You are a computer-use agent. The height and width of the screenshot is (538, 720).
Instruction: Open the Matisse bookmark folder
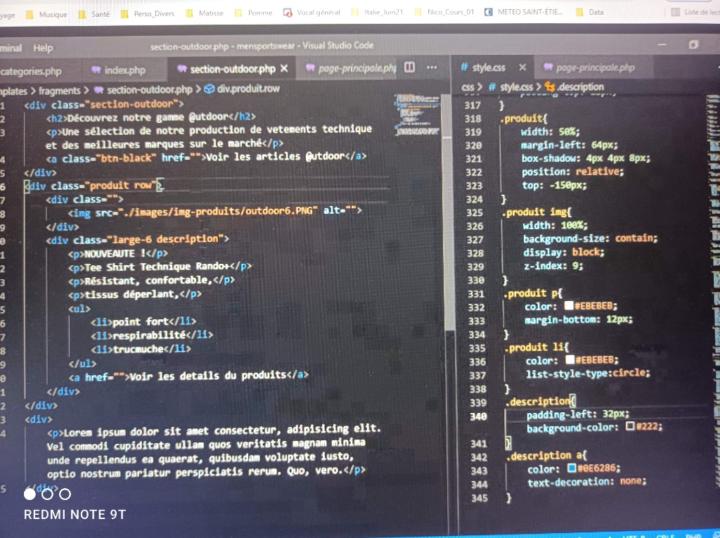pos(205,13)
